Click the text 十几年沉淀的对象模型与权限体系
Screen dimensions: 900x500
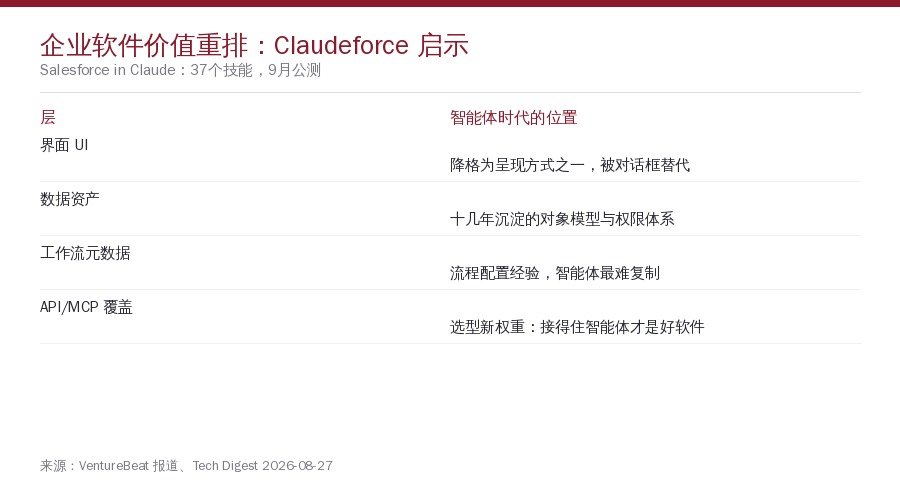click(562, 219)
